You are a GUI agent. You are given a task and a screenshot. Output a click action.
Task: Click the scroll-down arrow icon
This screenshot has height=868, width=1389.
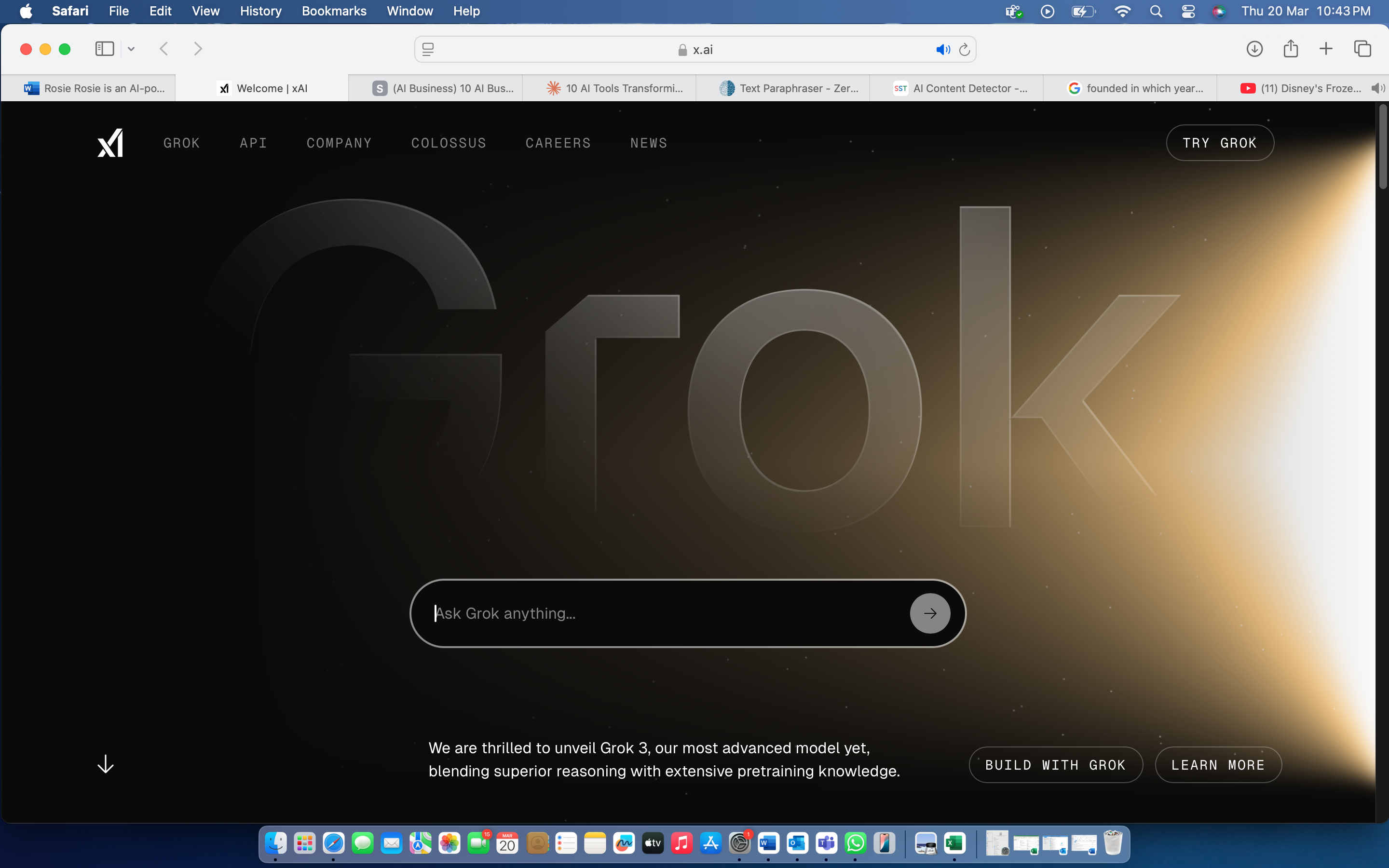click(106, 764)
